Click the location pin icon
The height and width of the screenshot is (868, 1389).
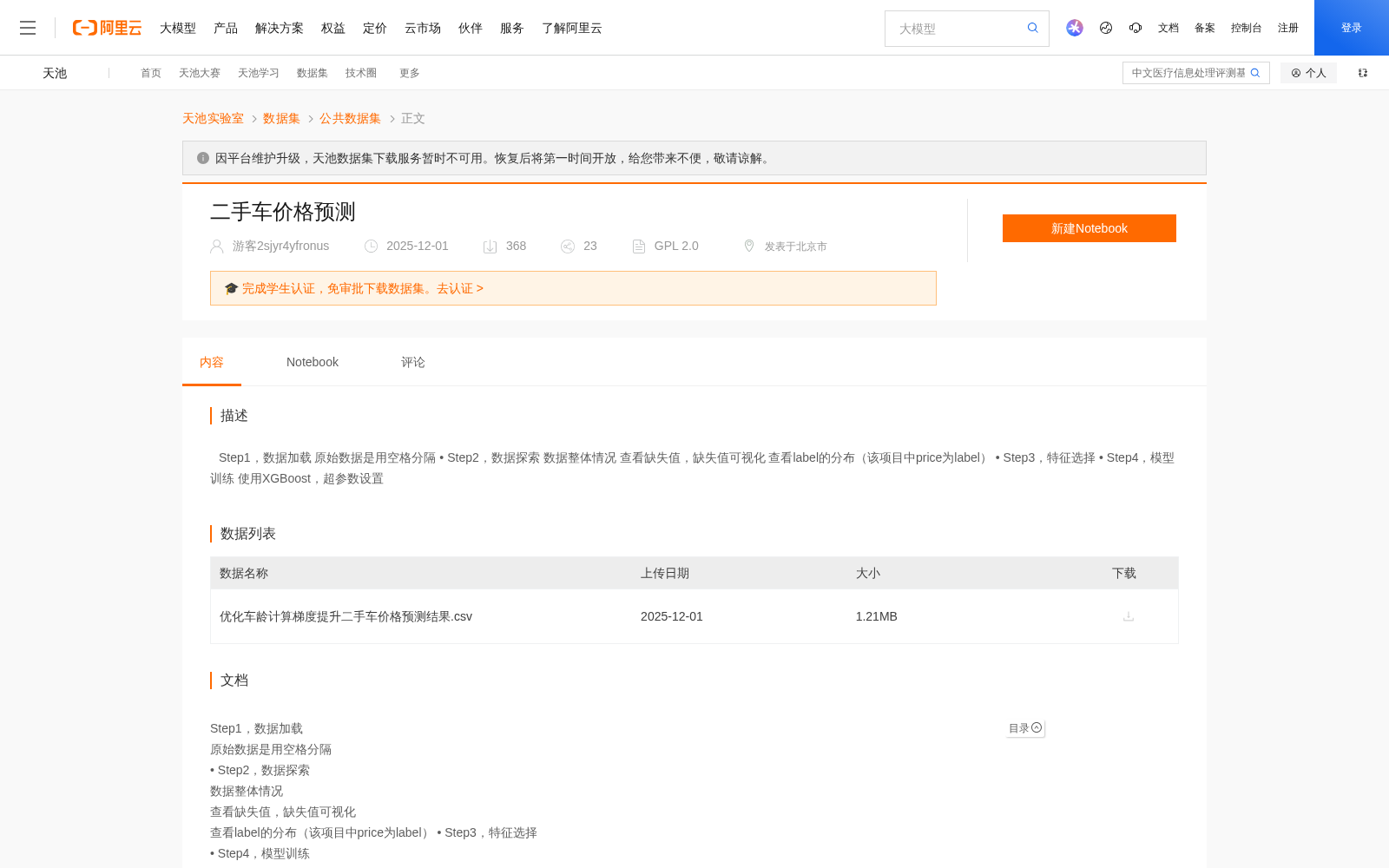[x=749, y=247]
